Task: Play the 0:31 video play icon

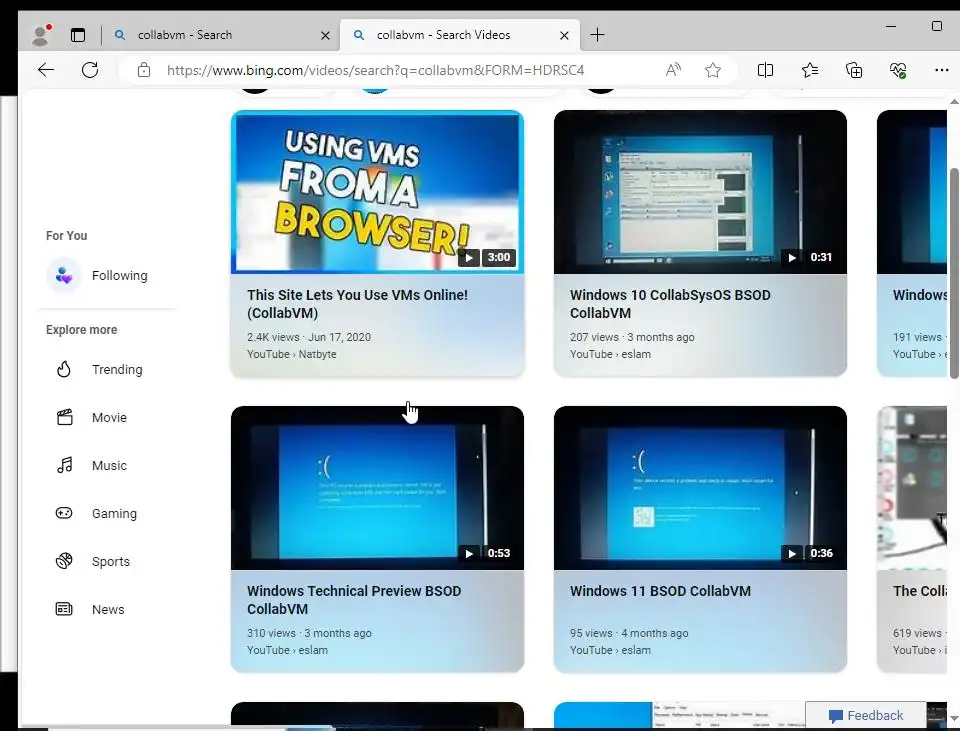Action: point(792,258)
